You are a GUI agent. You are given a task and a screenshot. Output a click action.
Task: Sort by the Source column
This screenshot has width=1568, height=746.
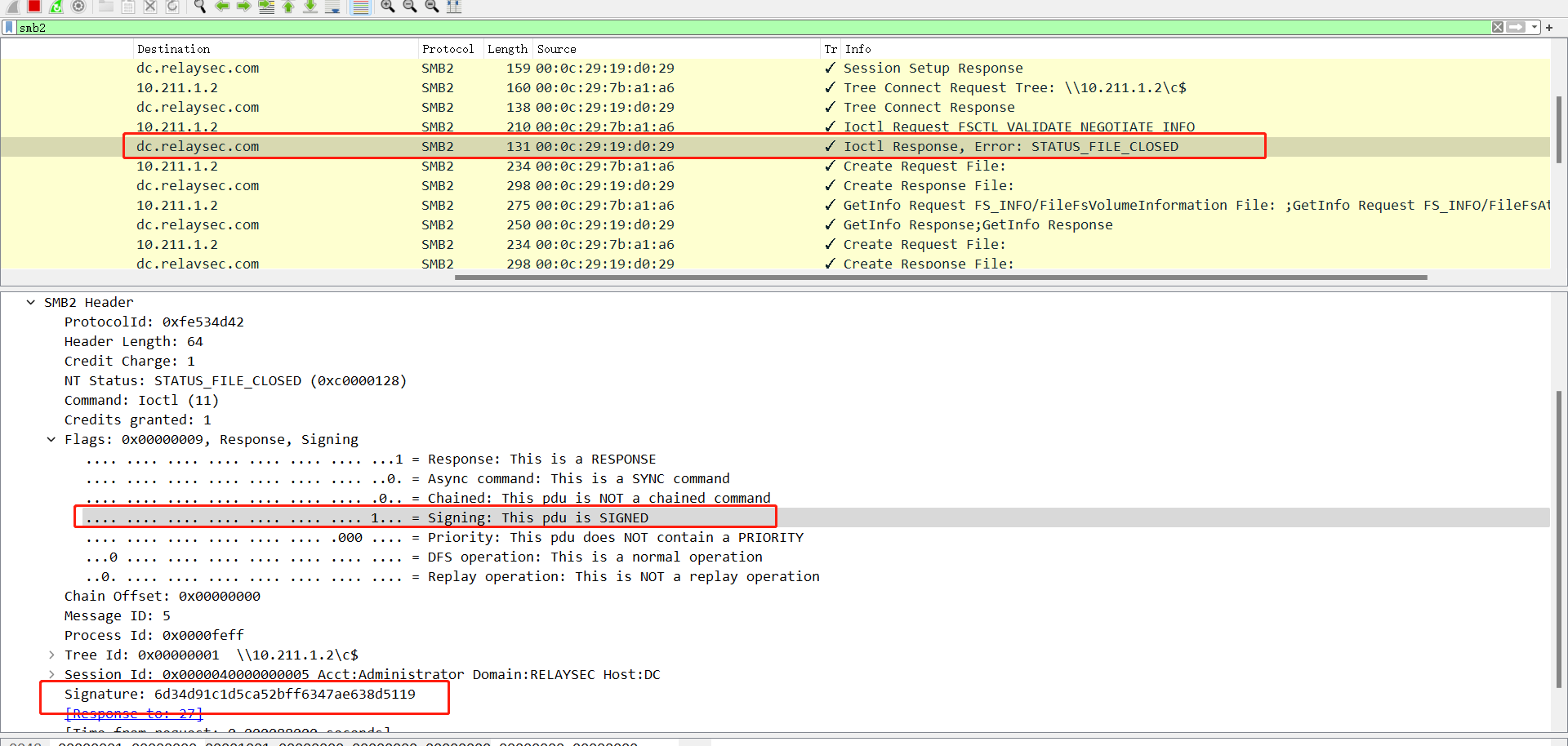tap(677, 49)
